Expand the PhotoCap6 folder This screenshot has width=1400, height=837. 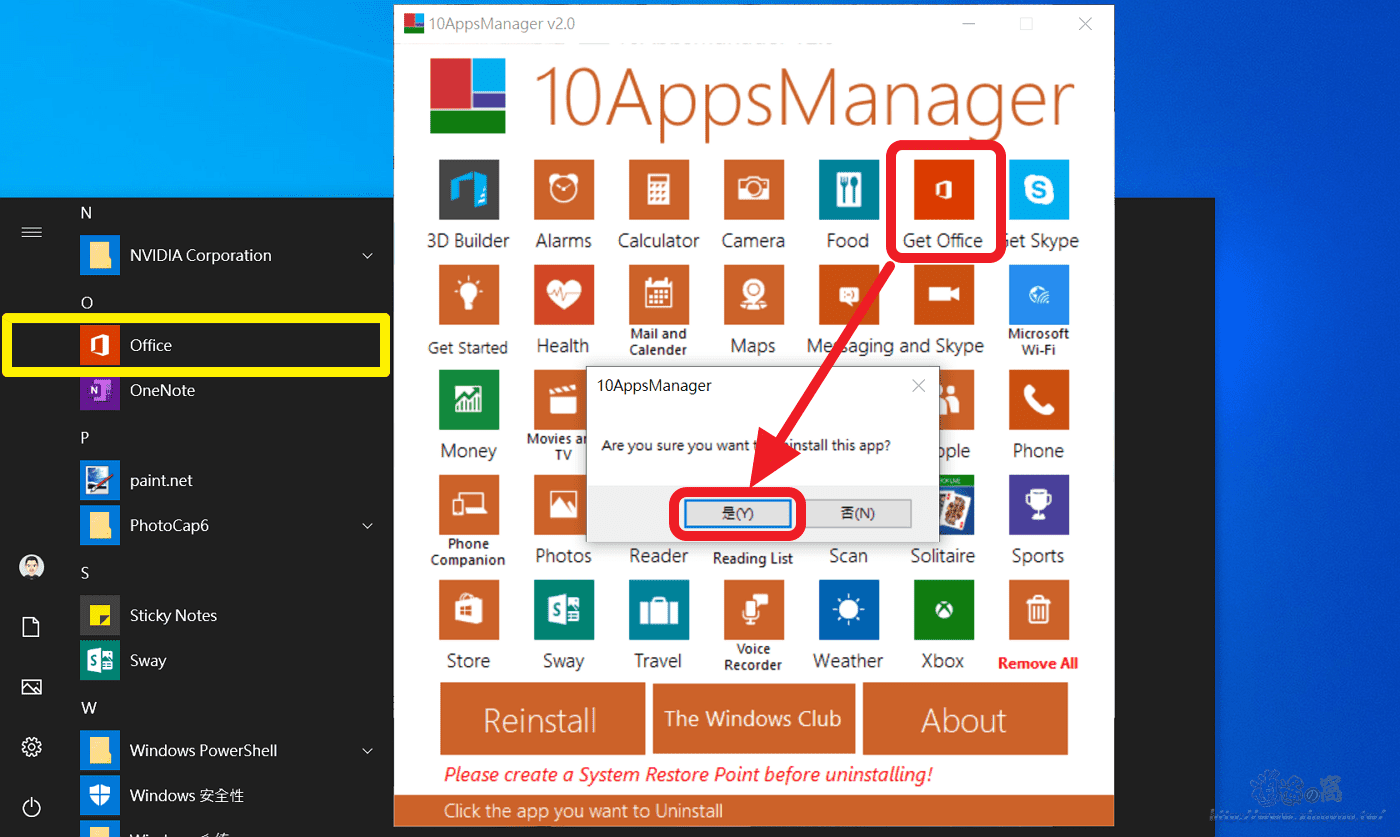pos(367,525)
